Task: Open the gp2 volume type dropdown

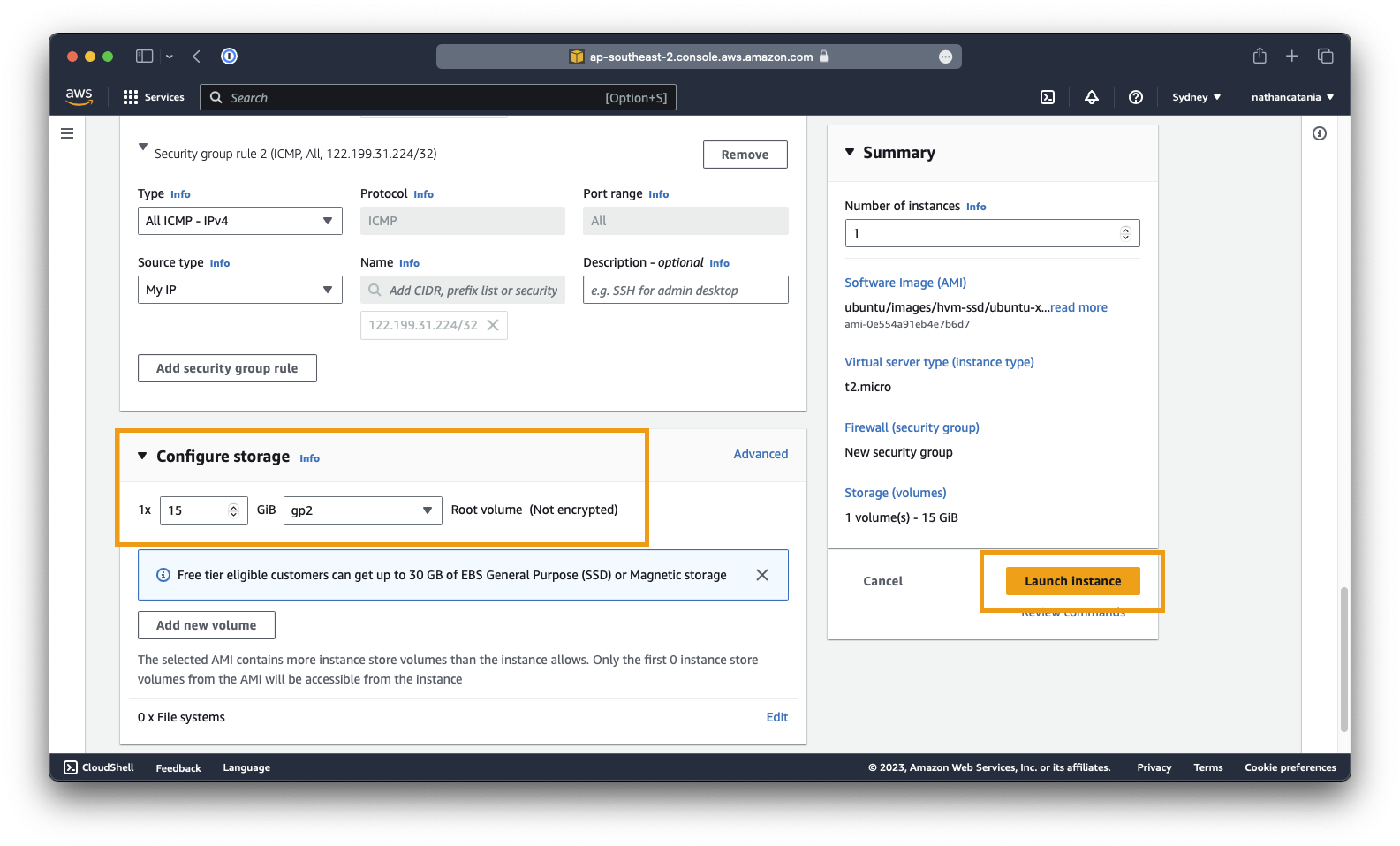Action: (x=362, y=510)
